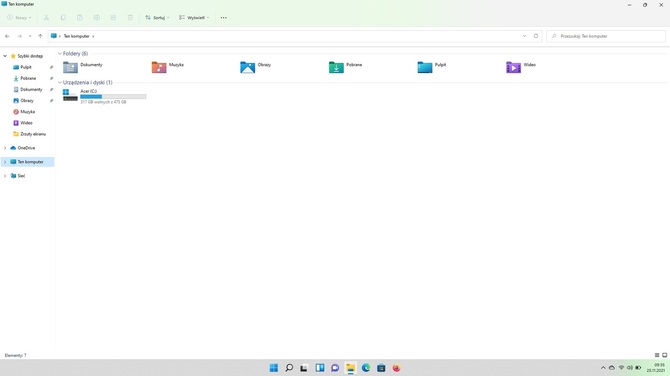Switch to large icons view in status bar
Image resolution: width=670 pixels, height=376 pixels.
[x=664, y=355]
